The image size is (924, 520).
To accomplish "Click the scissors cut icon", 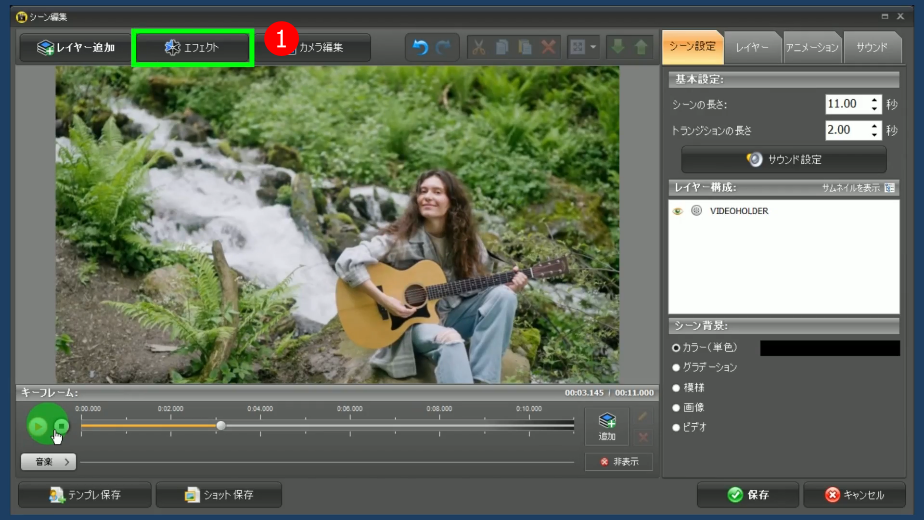I will pyautogui.click(x=478, y=47).
